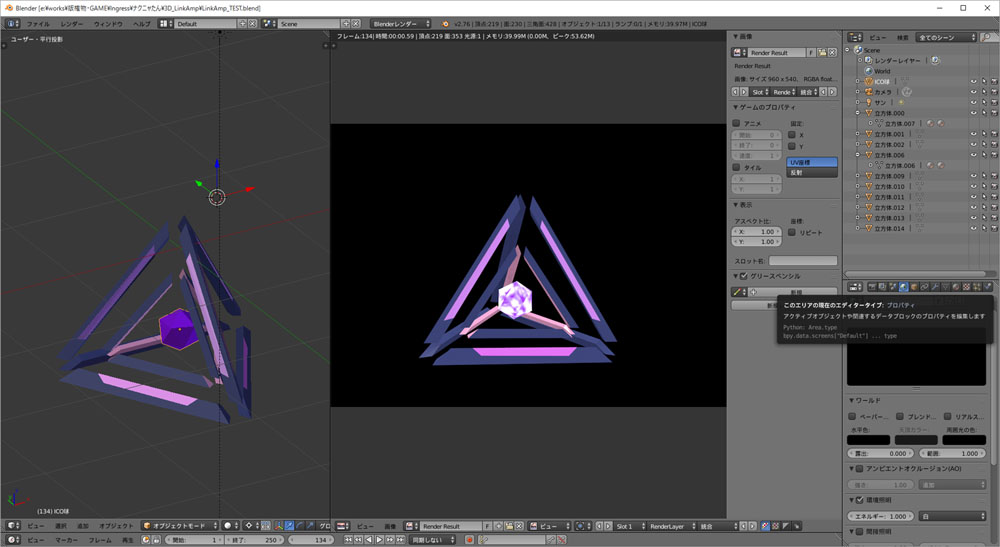Select the ICO球 mesh icon in outliner
This screenshot has height=547, width=1000.
(868, 82)
